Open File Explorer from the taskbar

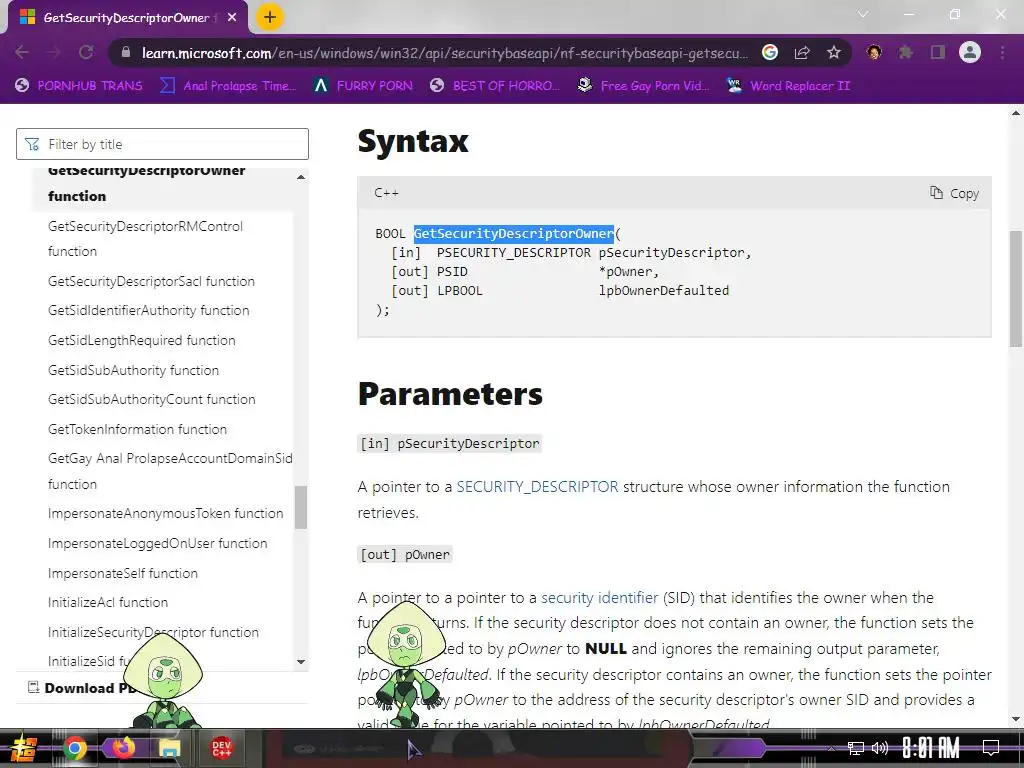point(169,748)
